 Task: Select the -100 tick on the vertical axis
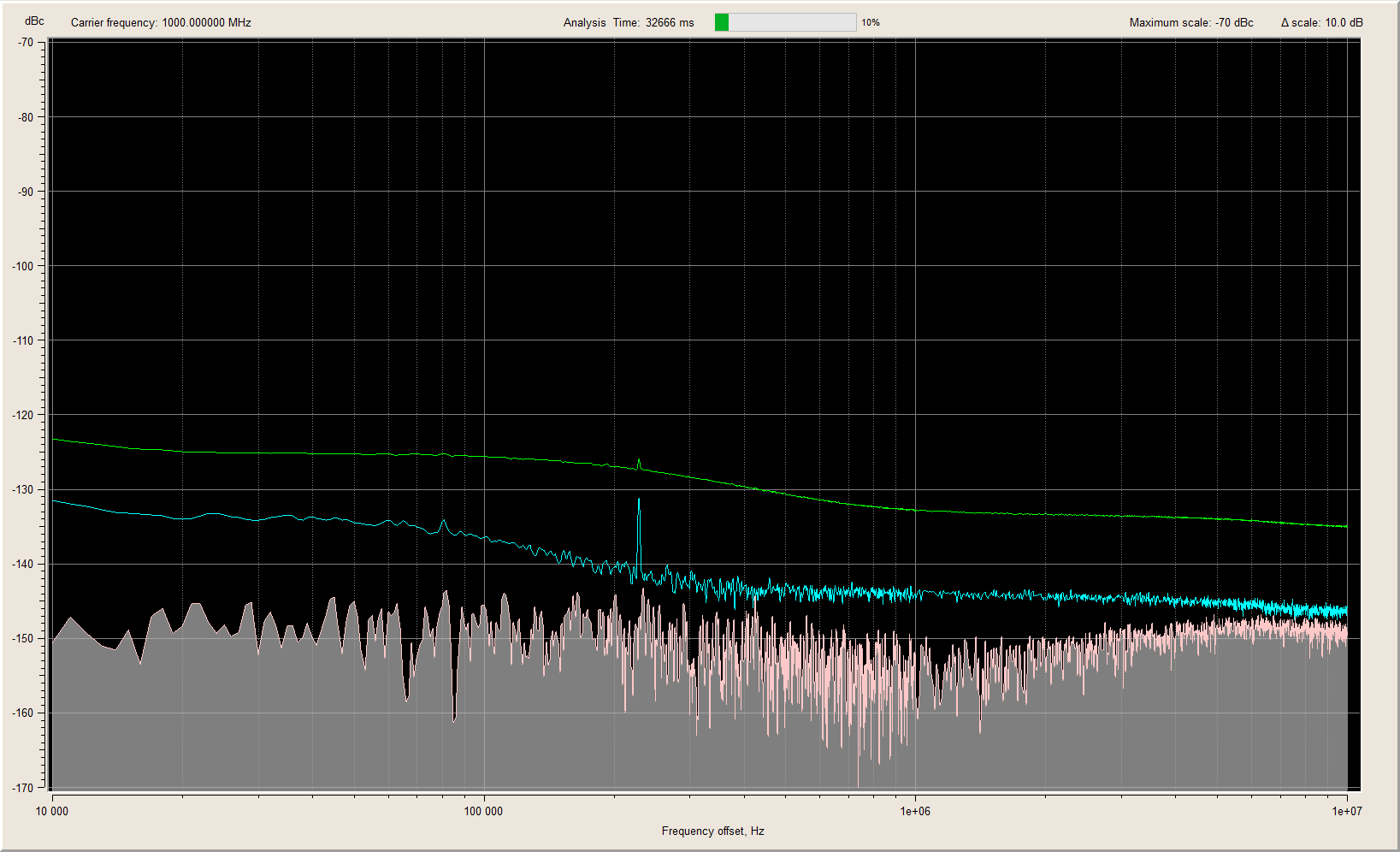click(23, 266)
